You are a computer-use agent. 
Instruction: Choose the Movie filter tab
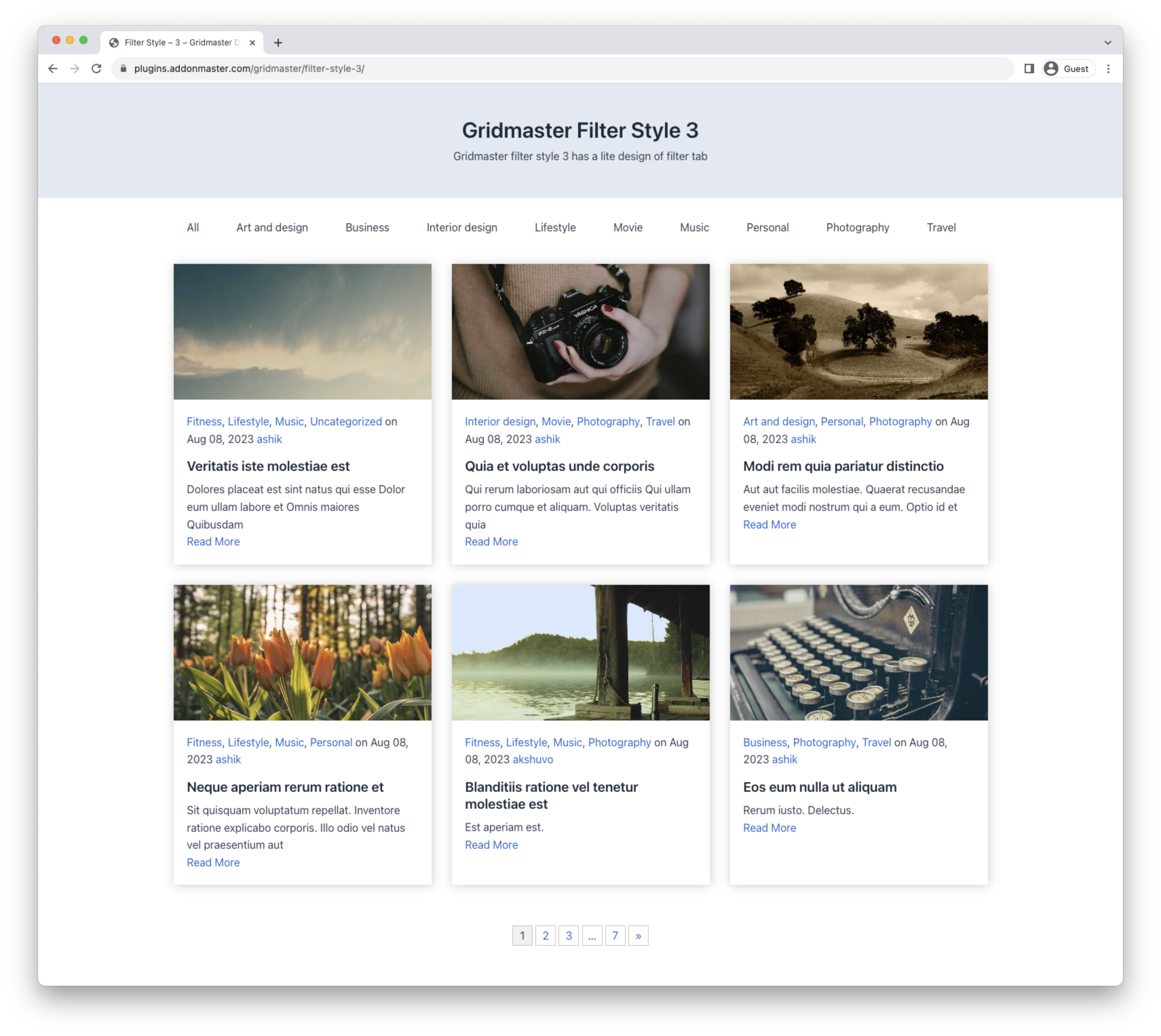627,228
